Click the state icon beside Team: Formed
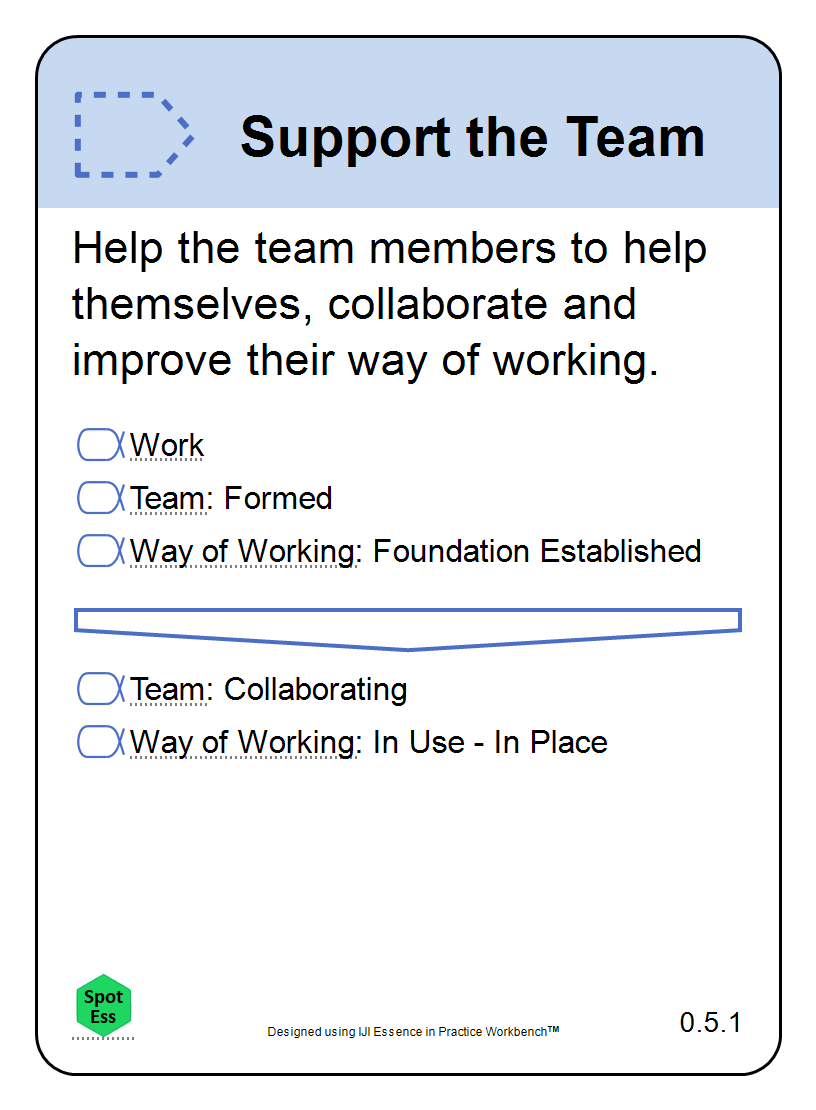Viewport: 816px width, 1110px height. (101, 498)
